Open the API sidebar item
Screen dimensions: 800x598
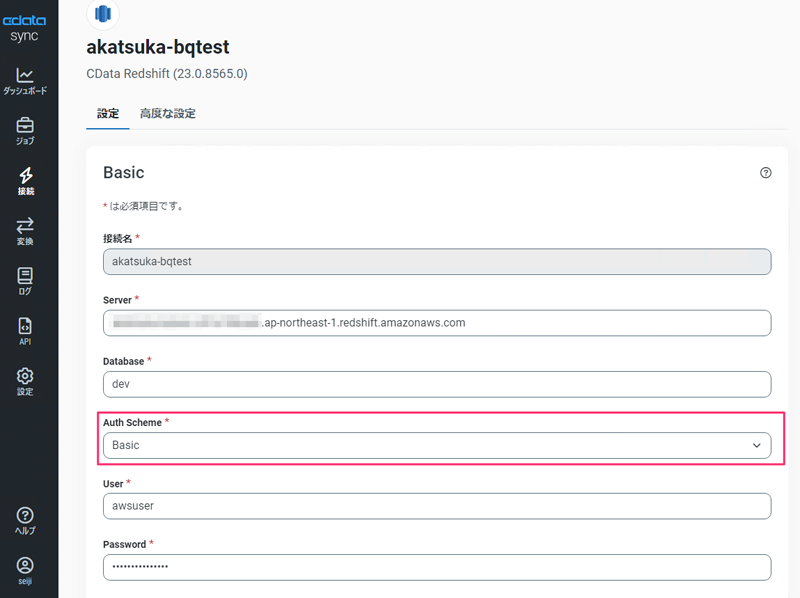tap(25, 332)
